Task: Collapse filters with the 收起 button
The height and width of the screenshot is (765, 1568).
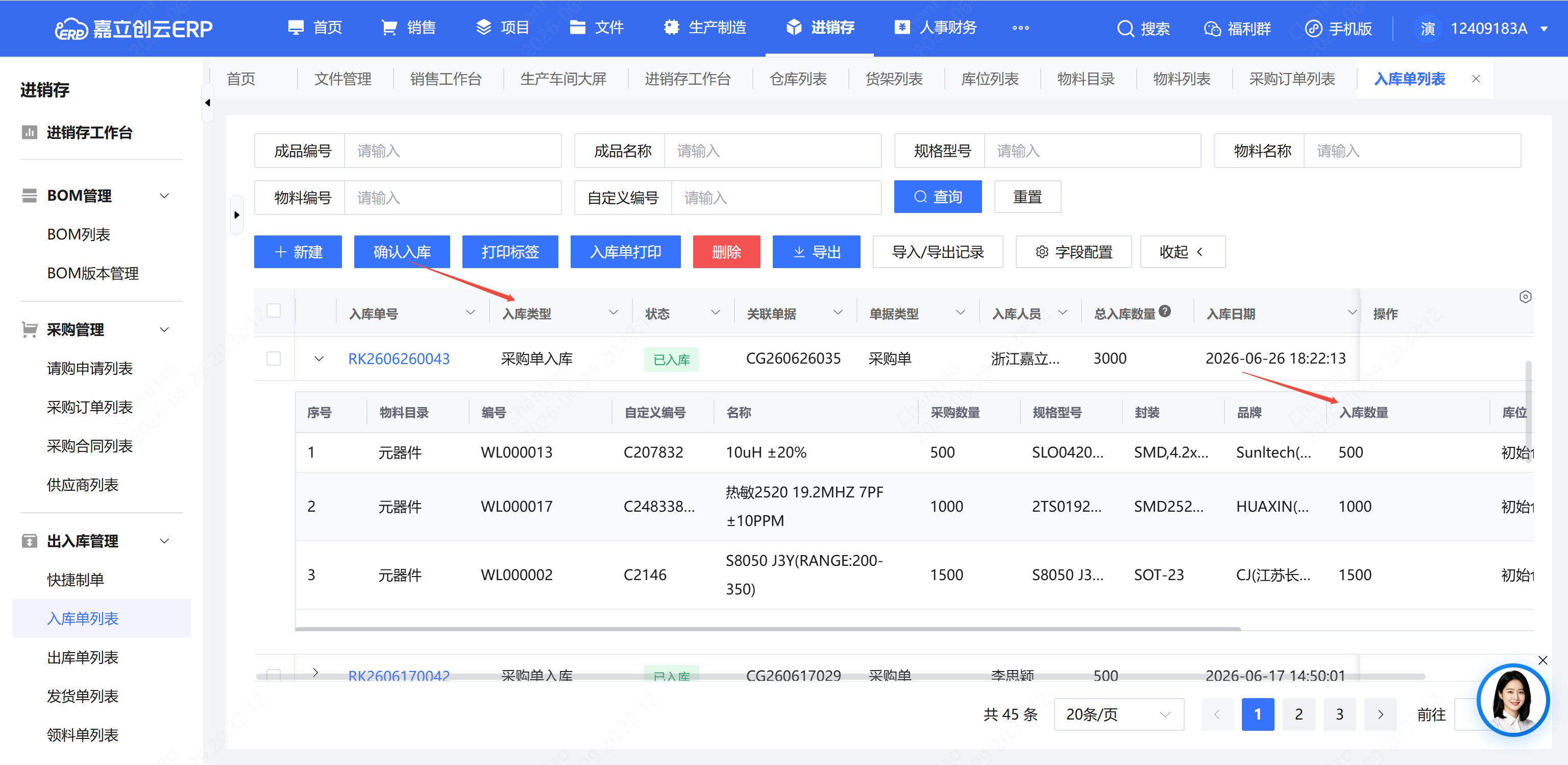Action: [1182, 252]
